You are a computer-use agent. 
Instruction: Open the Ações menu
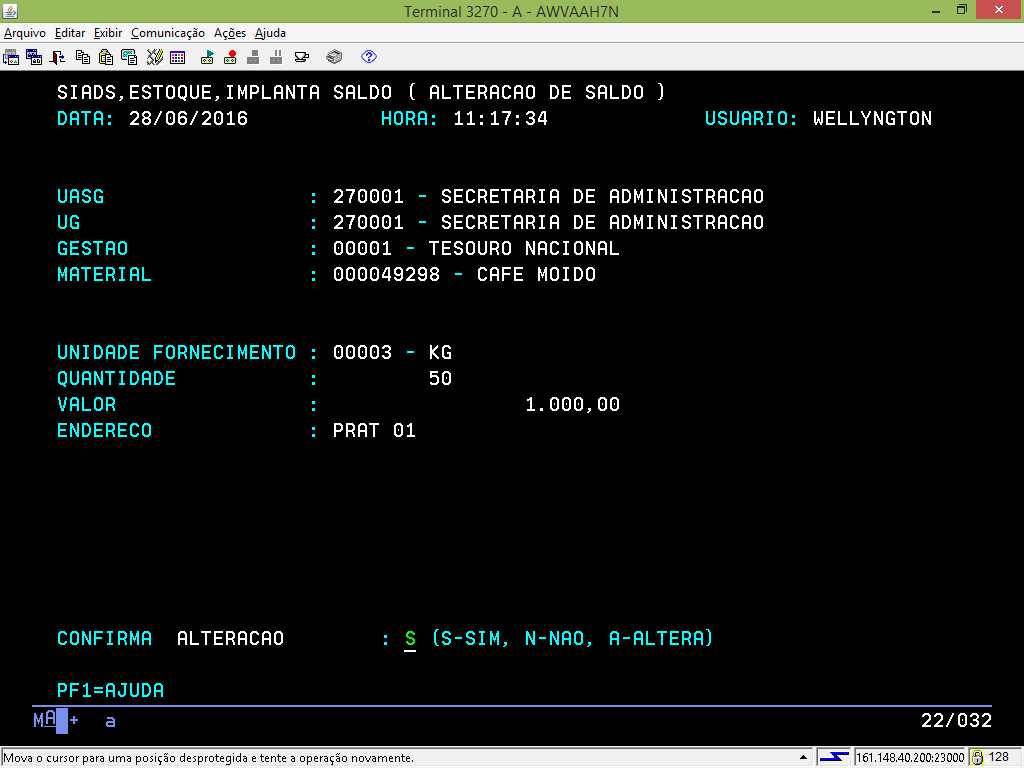(230, 33)
